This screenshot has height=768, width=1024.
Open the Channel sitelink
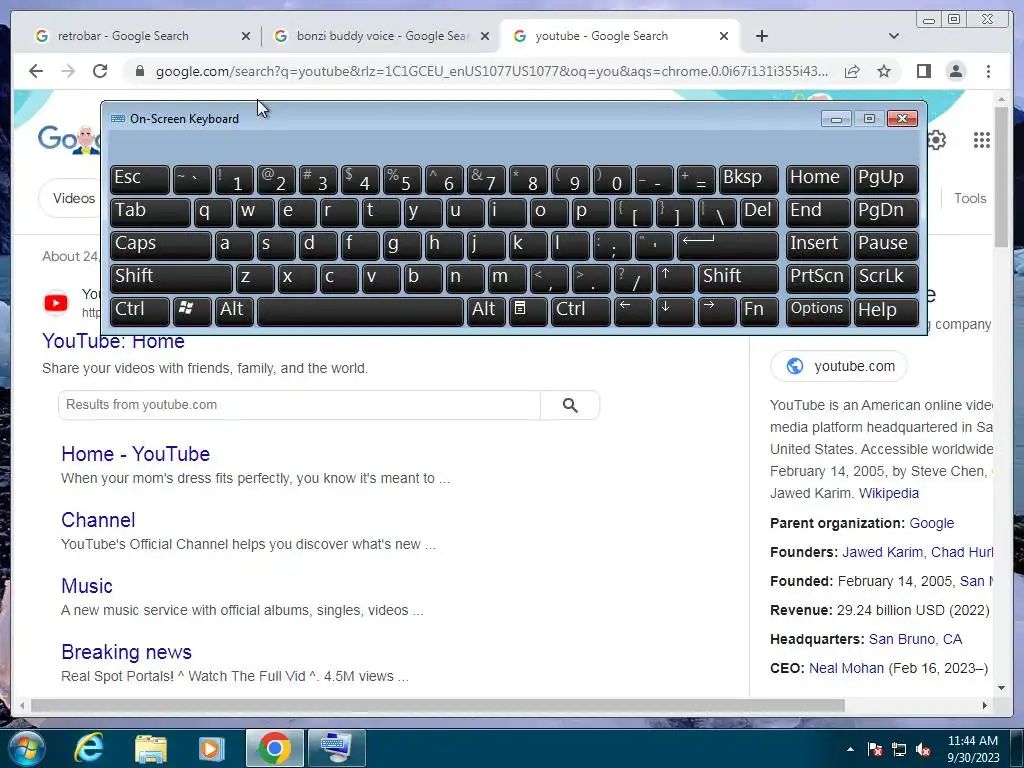coord(98,520)
